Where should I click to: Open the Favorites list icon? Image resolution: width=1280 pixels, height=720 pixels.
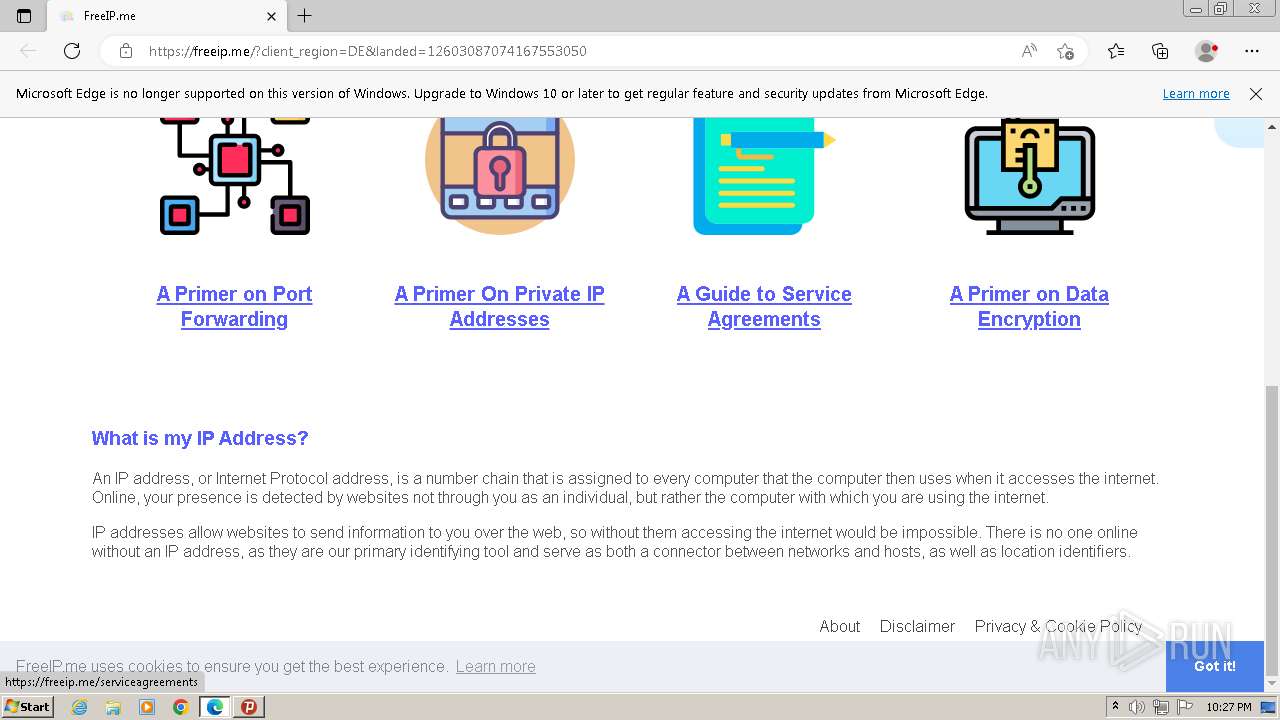click(1116, 51)
